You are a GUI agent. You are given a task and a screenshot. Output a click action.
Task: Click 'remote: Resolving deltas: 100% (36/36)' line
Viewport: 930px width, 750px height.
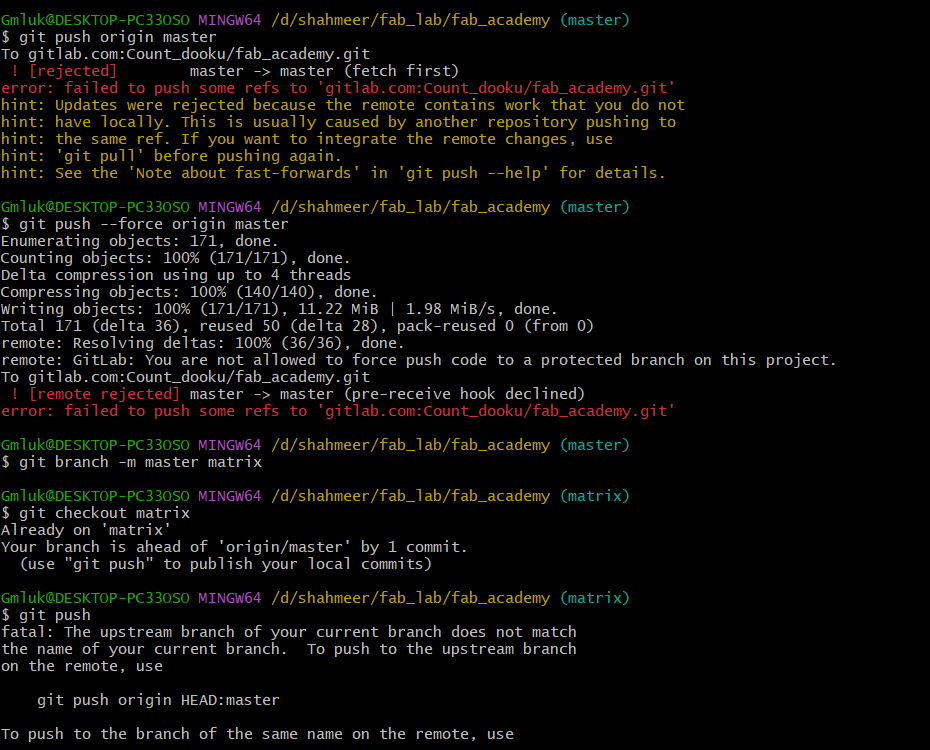[203, 343]
